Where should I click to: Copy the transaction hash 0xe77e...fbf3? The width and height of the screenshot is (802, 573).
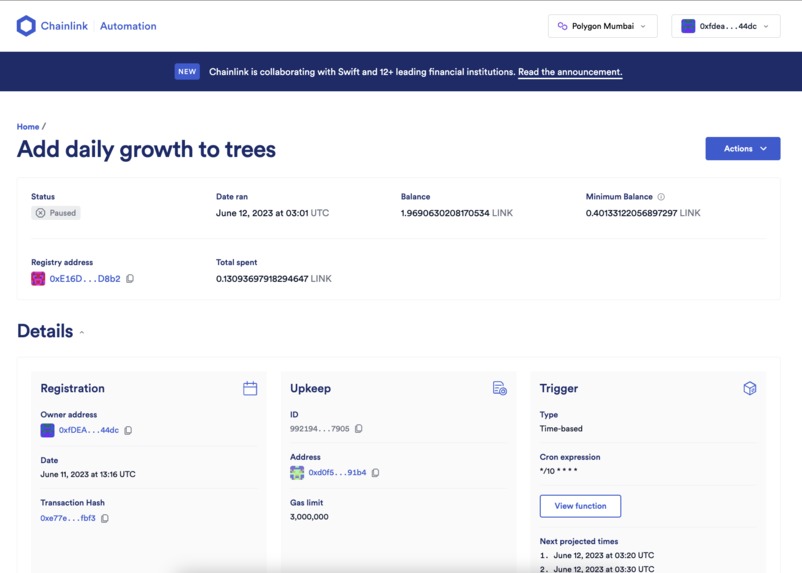coord(105,518)
